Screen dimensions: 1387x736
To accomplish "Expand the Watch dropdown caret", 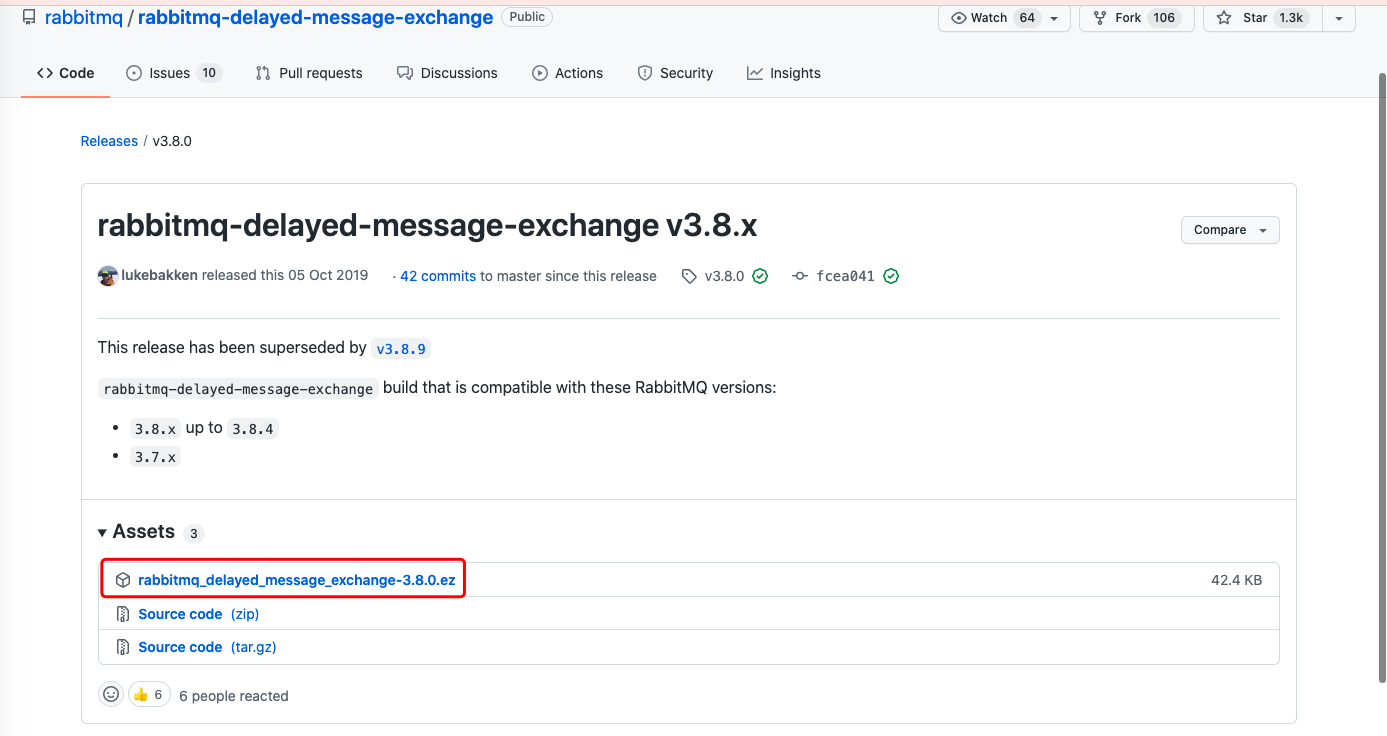I will pos(1054,18).
